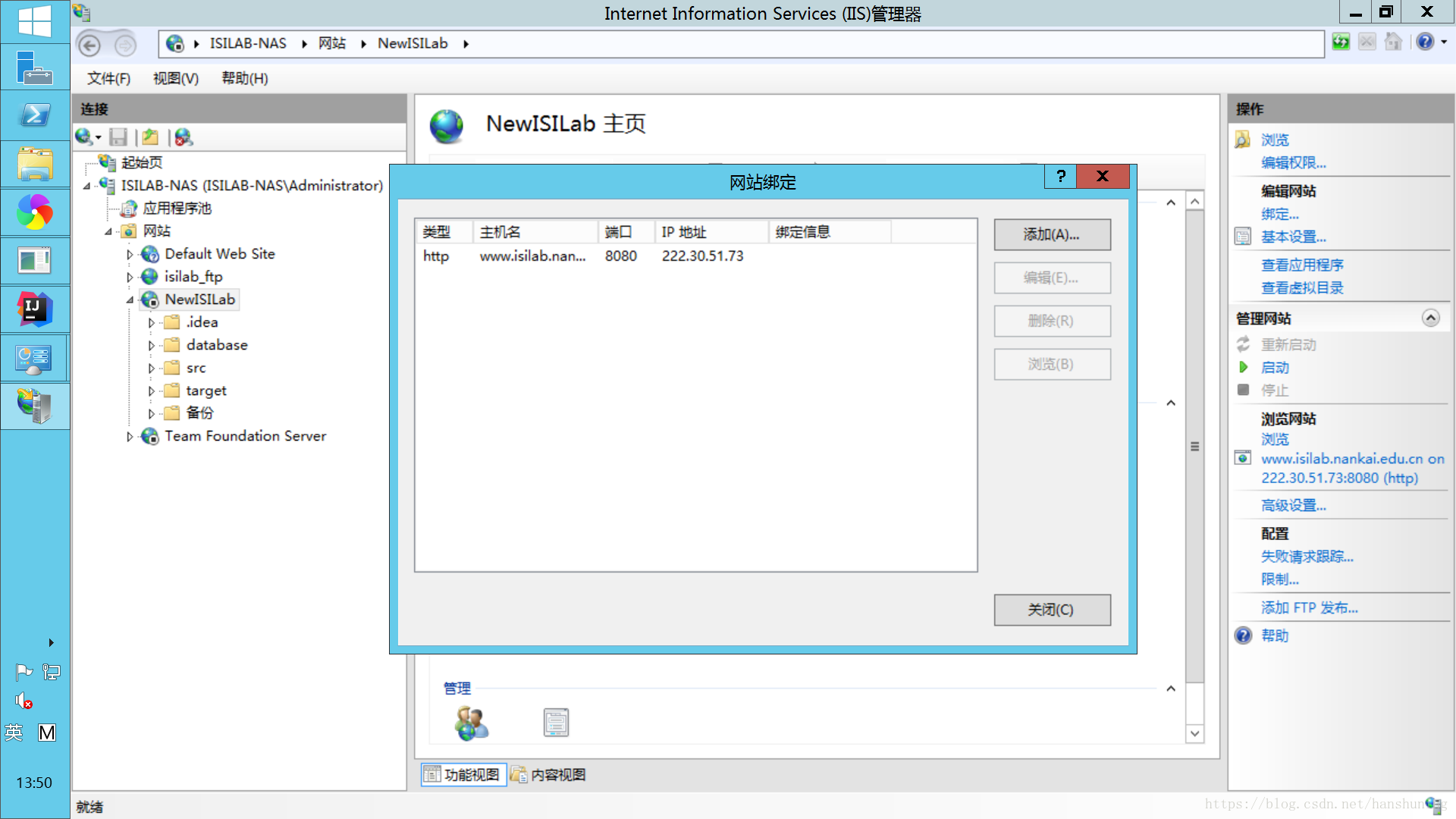Browse www.isilab.nankai.edu.cn on 8080 link
Screen dimensions: 1456x819
pos(1352,468)
